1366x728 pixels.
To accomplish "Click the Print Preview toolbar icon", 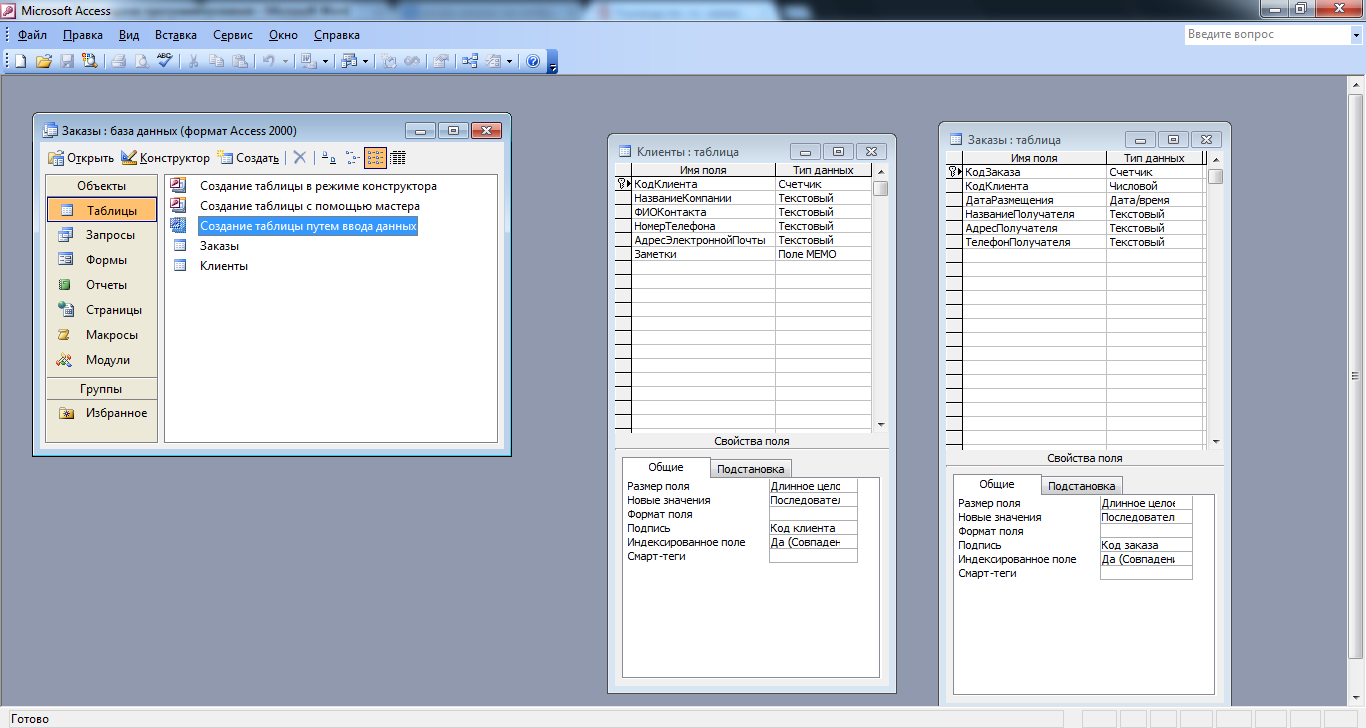I will pos(142,61).
